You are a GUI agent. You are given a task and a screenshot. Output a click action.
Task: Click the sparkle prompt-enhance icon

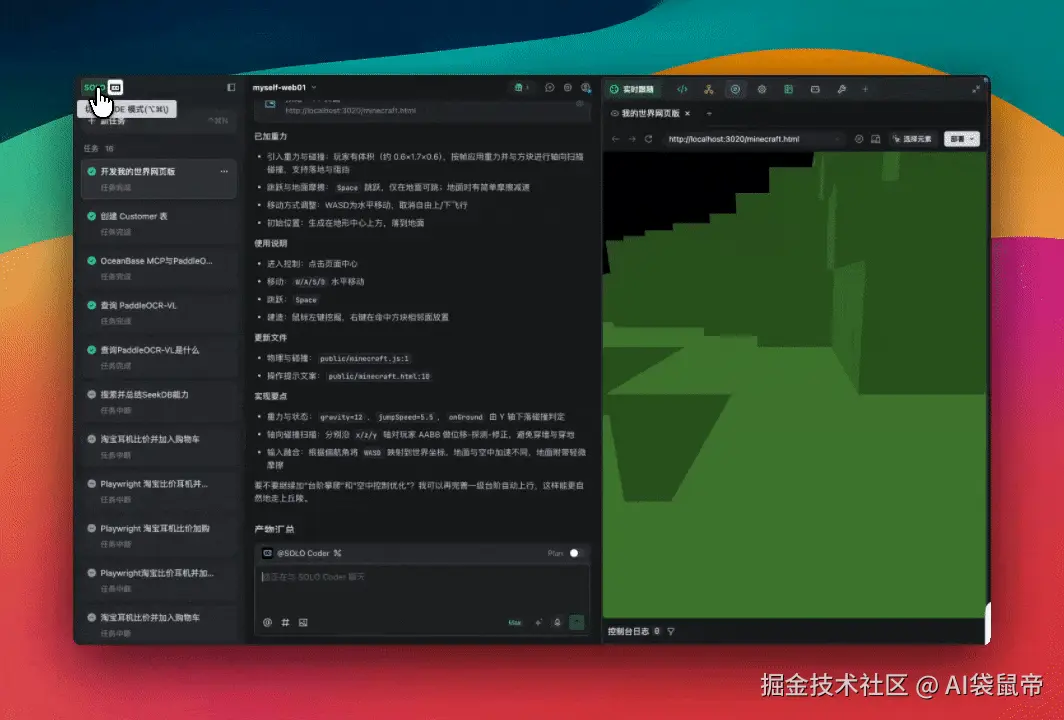tap(539, 622)
